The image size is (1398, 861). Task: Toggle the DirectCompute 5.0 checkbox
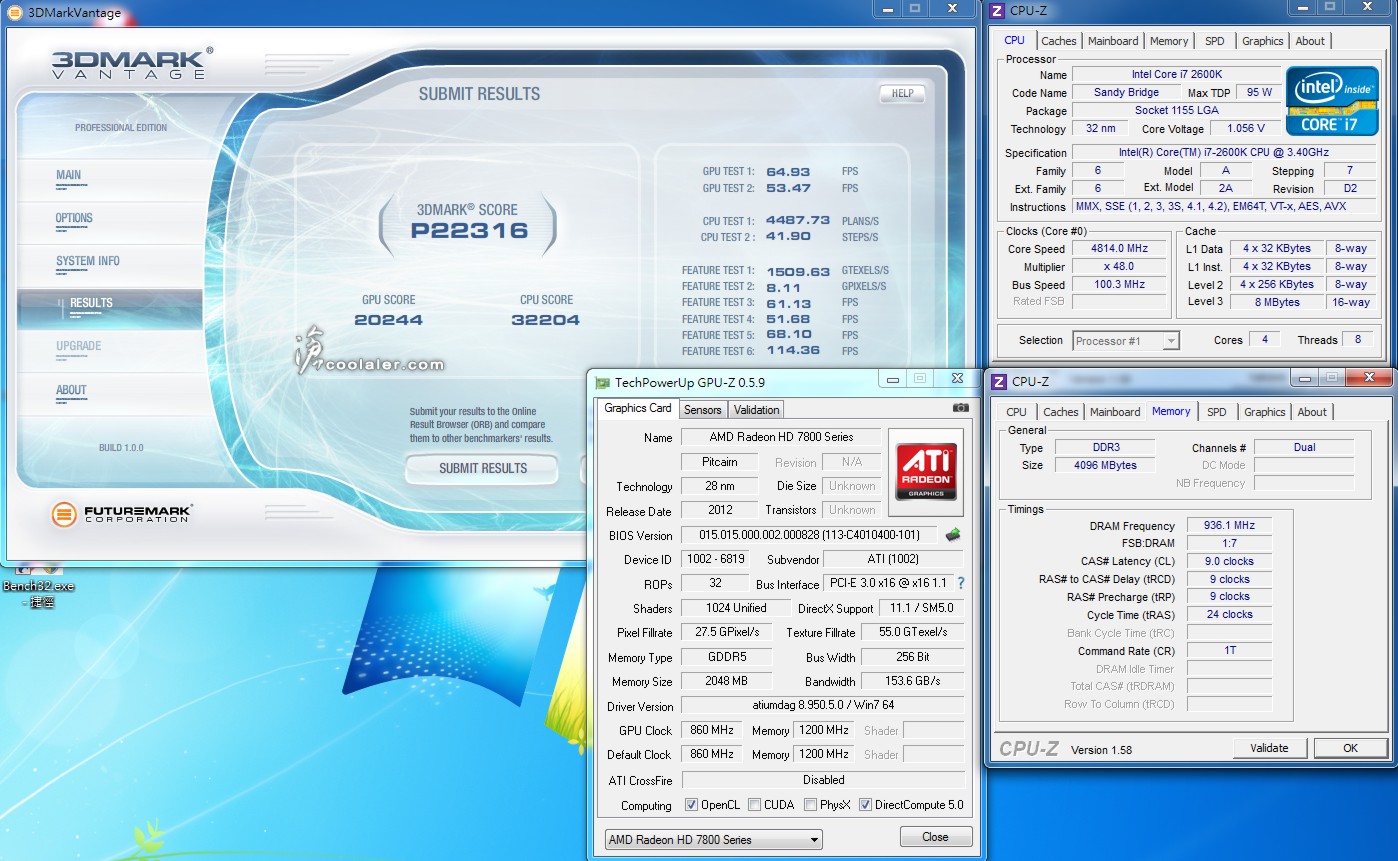point(865,805)
